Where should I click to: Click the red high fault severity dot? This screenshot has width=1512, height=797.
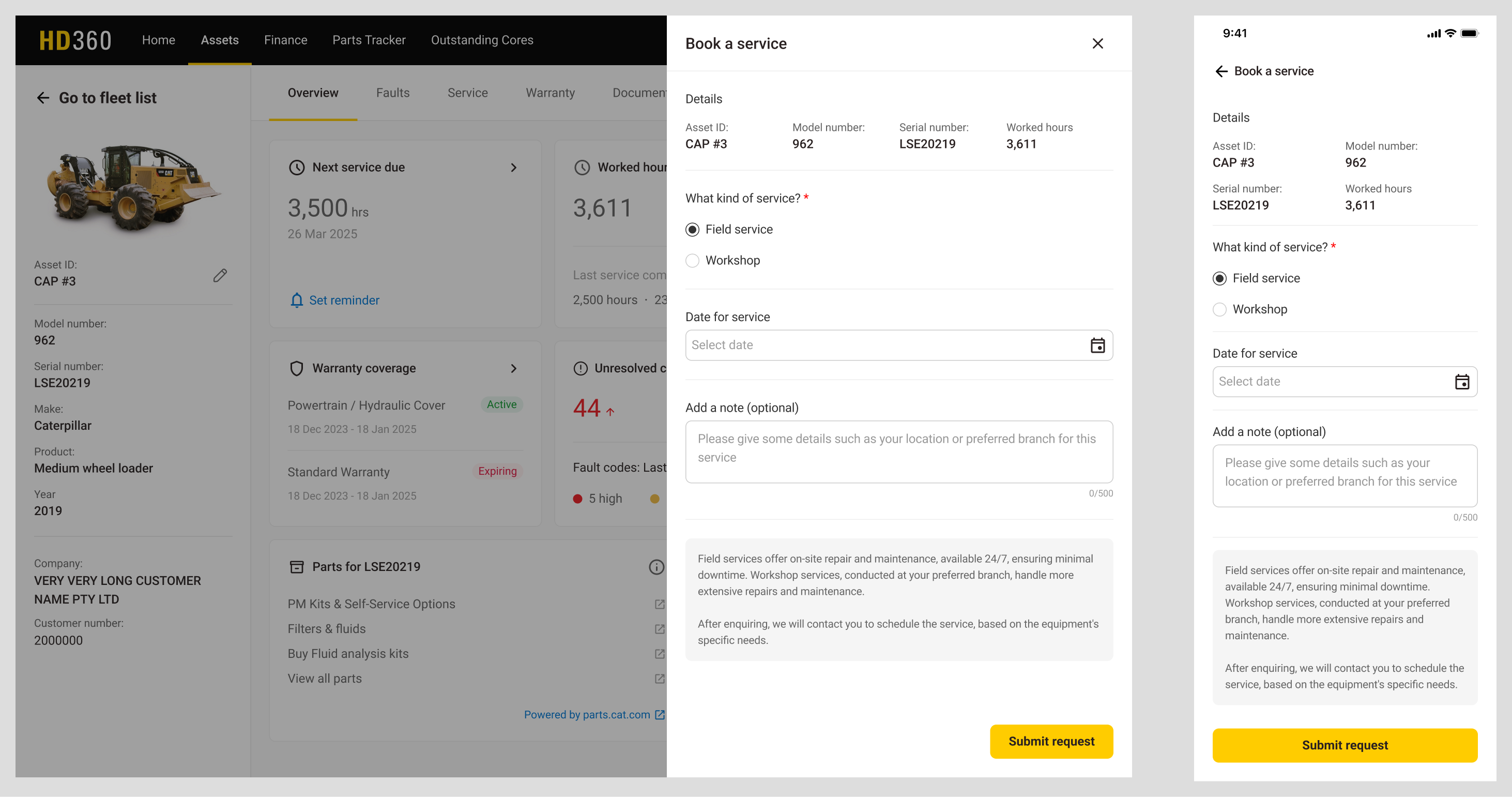pos(577,499)
